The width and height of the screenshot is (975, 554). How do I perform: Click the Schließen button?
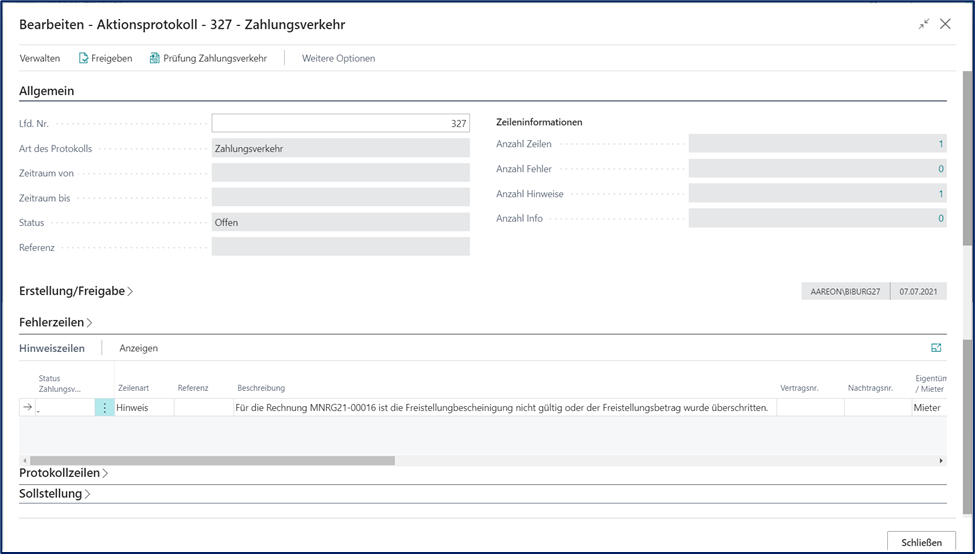(920, 542)
